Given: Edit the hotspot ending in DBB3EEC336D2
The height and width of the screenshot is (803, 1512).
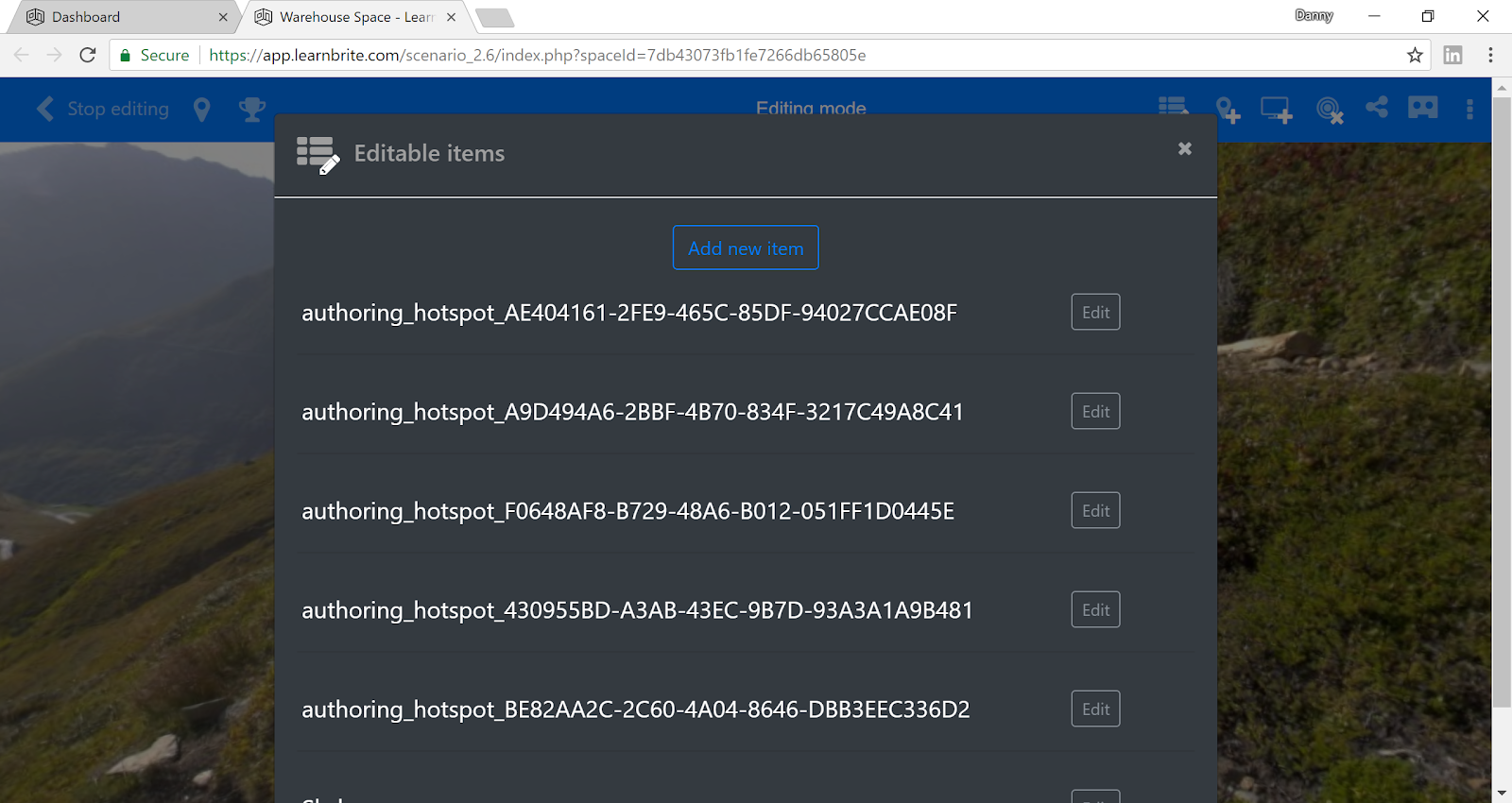Looking at the screenshot, I should pyautogui.click(x=1095, y=709).
